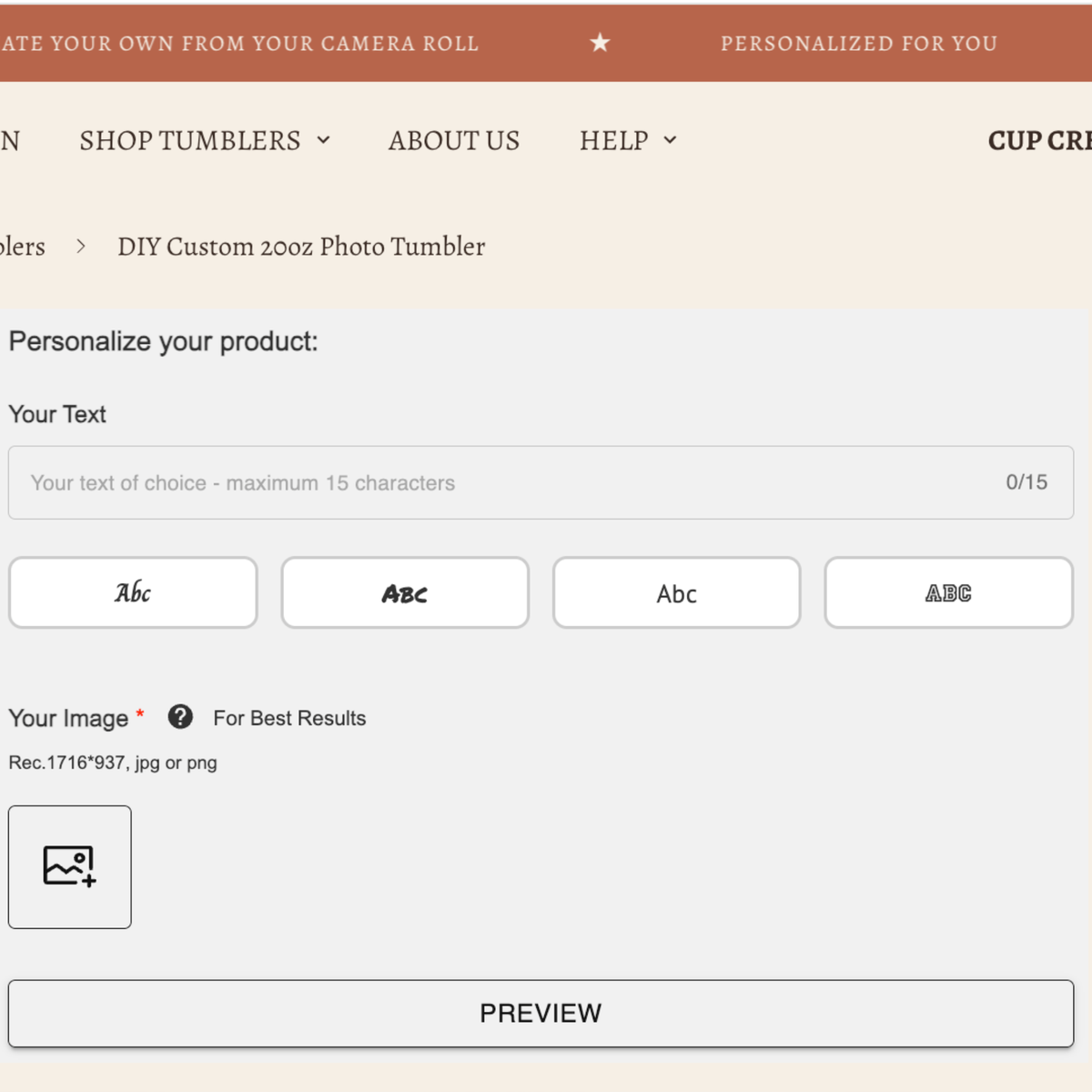1092x1092 pixels.
Task: Click the Cup Cre site logo
Action: [1040, 140]
